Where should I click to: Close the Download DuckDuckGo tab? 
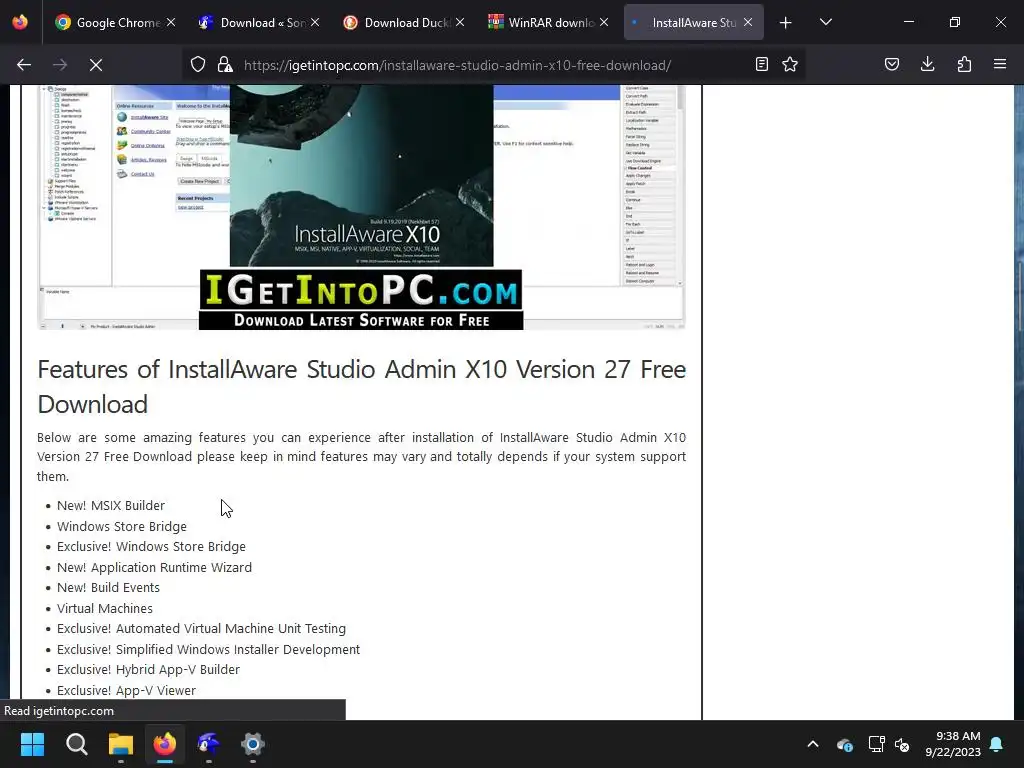pyautogui.click(x=460, y=22)
